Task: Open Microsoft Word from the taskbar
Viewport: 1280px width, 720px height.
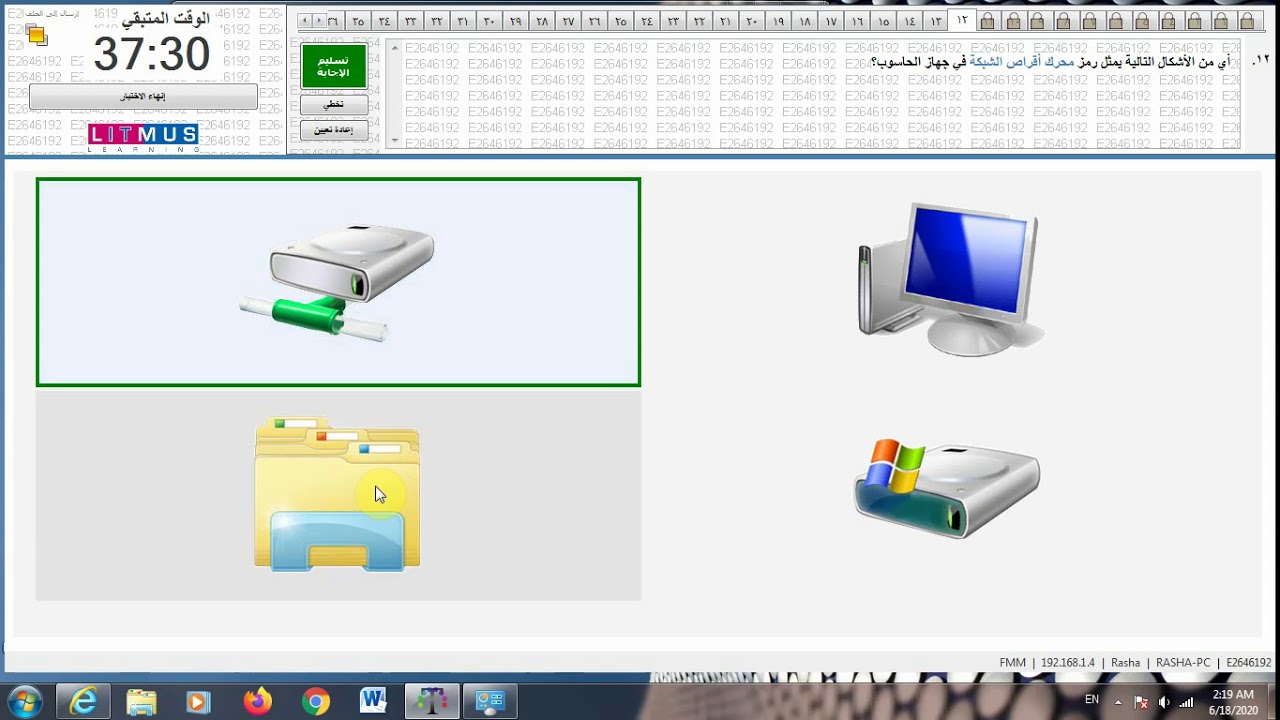Action: coord(373,702)
